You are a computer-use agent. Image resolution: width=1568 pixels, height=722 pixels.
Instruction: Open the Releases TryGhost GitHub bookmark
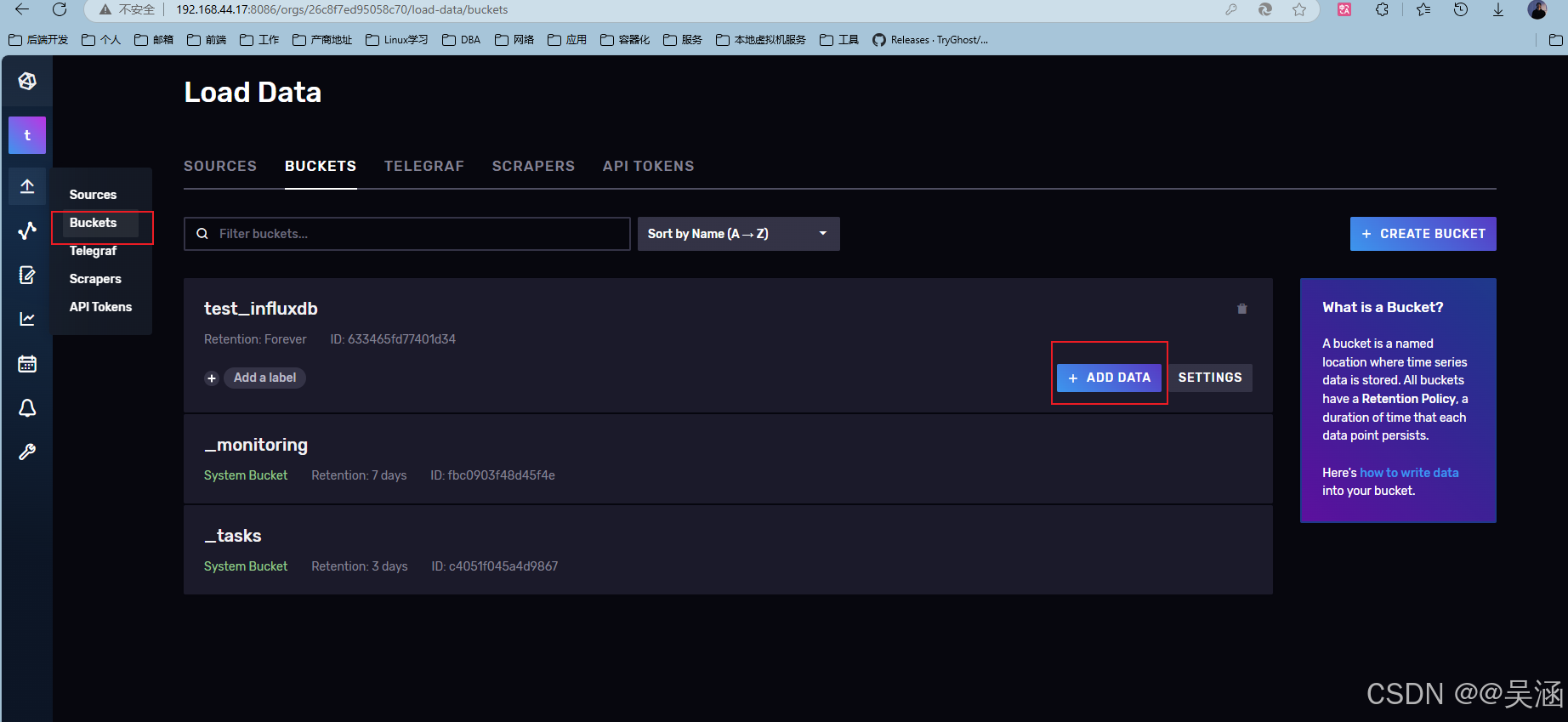coord(930,40)
